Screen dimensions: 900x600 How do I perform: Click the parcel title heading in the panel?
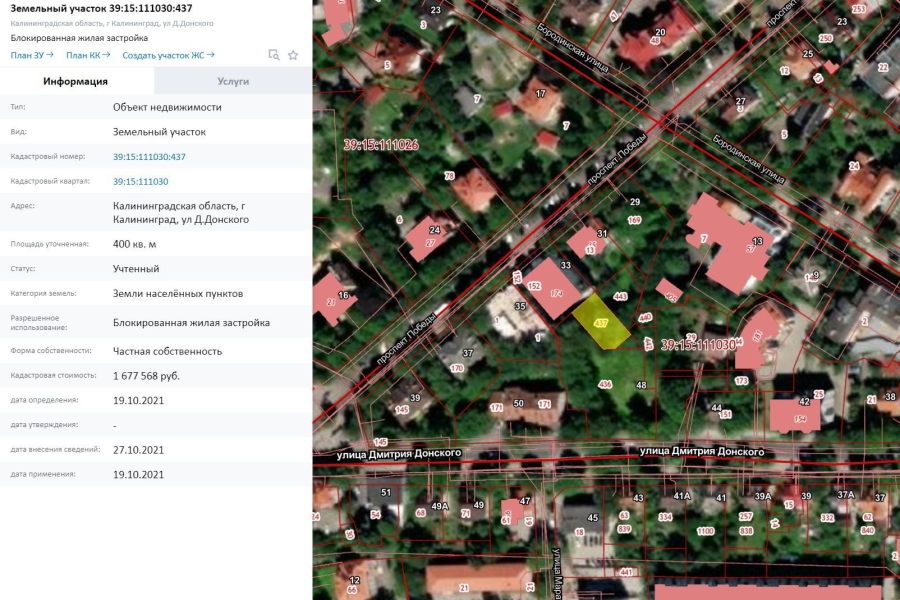click(x=102, y=9)
